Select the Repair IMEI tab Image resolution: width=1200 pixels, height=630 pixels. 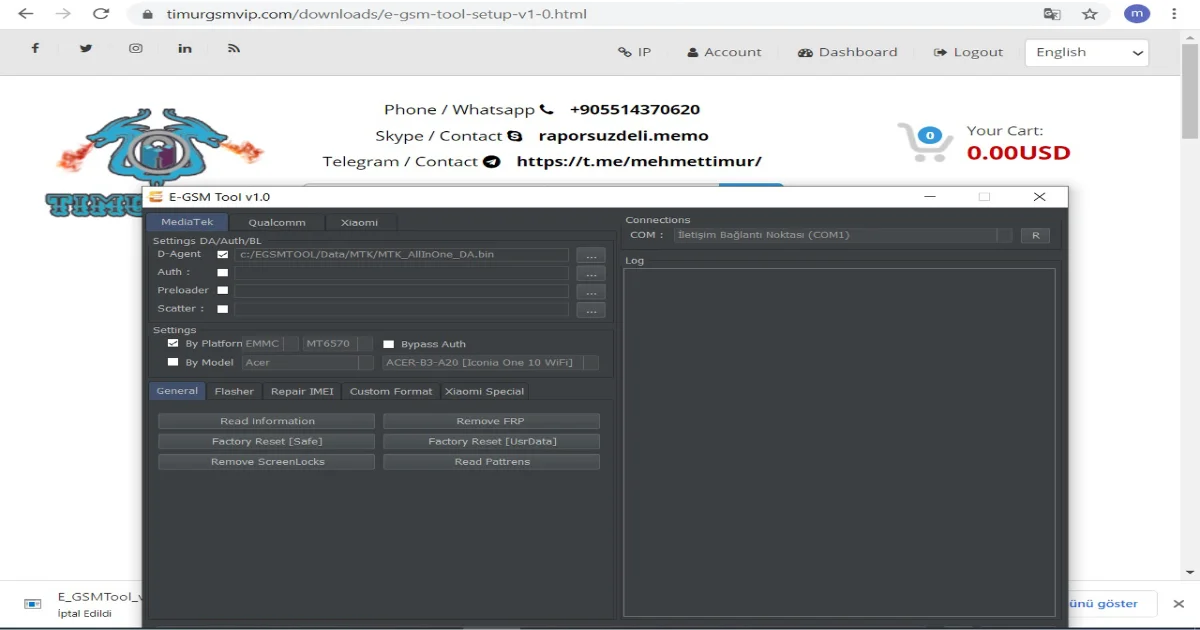point(302,391)
